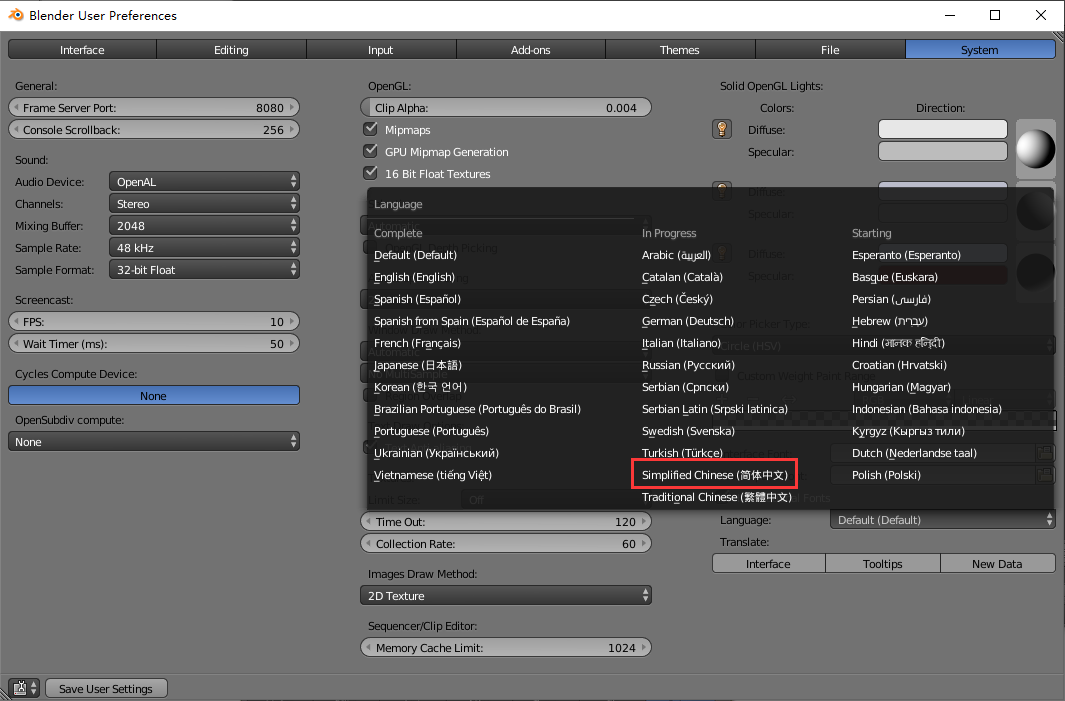1065x701 pixels.
Task: Select the Interface translate button
Action: point(768,563)
